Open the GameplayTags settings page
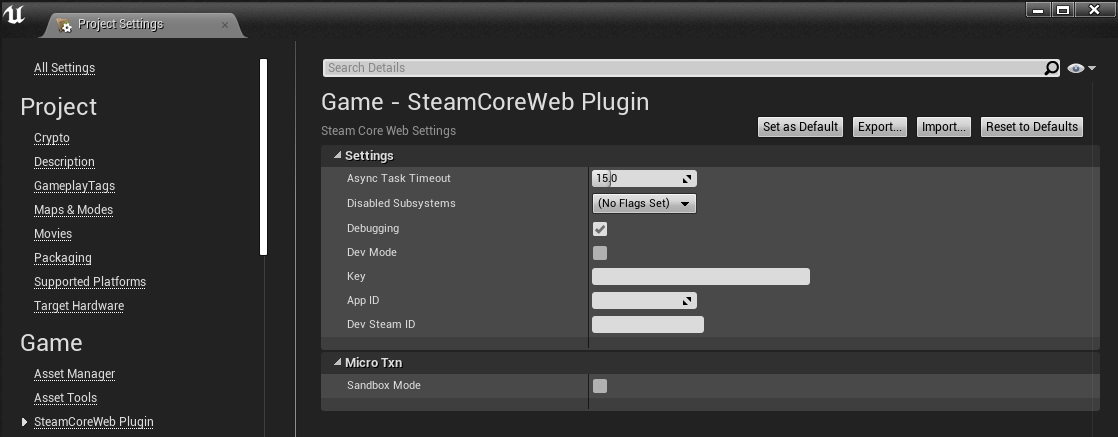Viewport: 1118px width, 437px height. coord(74,186)
